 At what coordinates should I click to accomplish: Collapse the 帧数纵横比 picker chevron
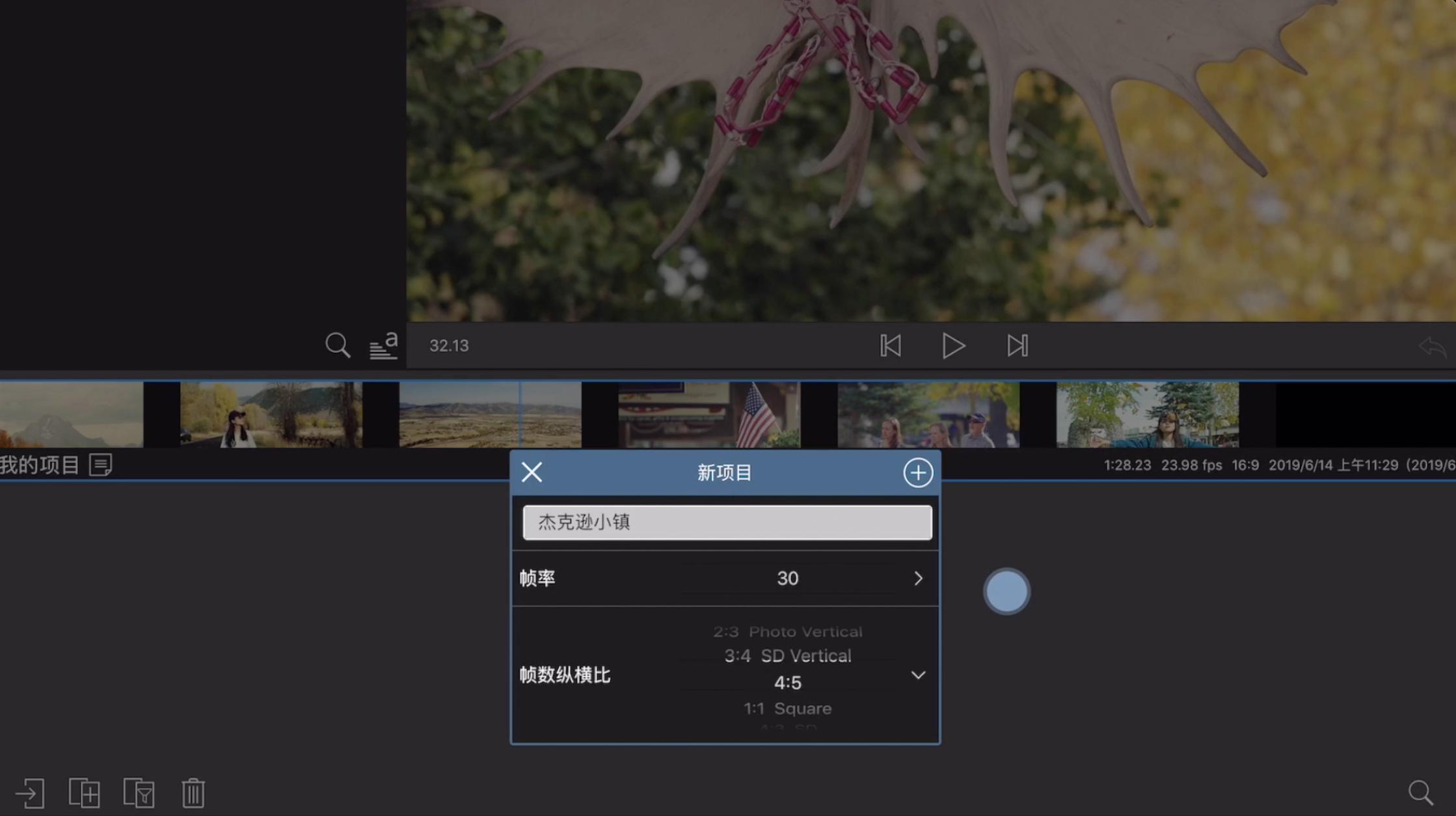pos(918,675)
